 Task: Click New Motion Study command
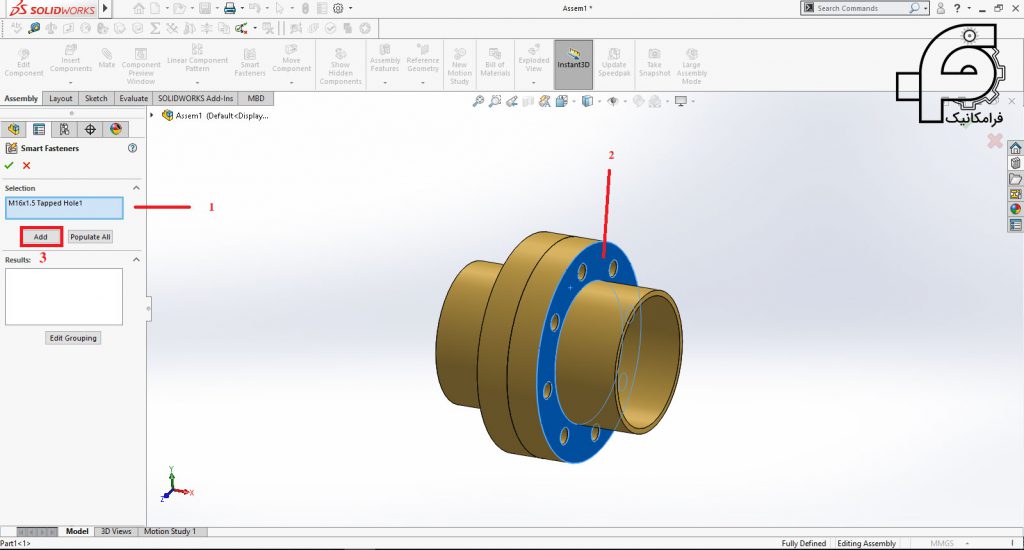point(460,66)
